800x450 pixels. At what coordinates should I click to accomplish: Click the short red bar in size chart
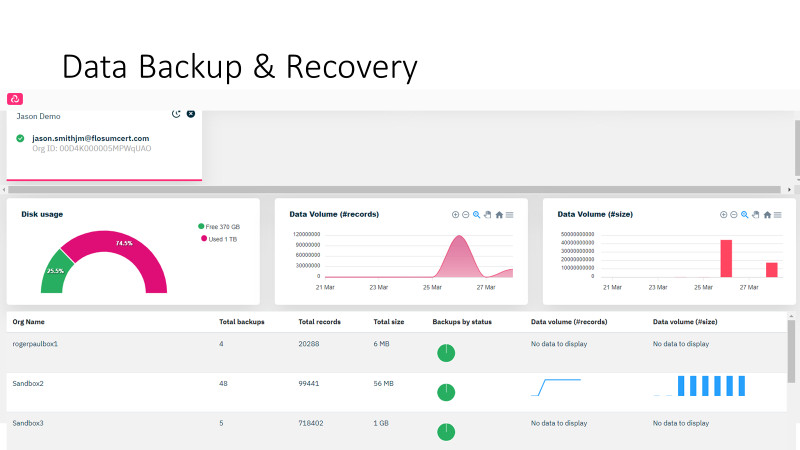coord(772,270)
